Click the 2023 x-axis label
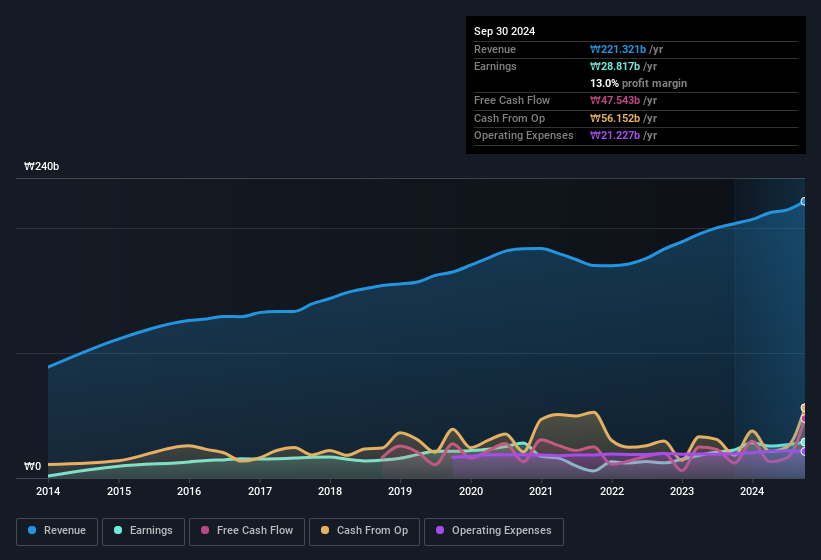The image size is (821, 560). 682,491
